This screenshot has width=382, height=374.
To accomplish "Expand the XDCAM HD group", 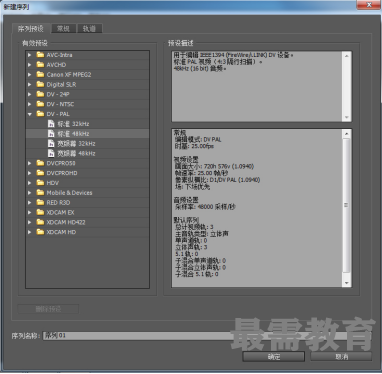I will pos(30,232).
